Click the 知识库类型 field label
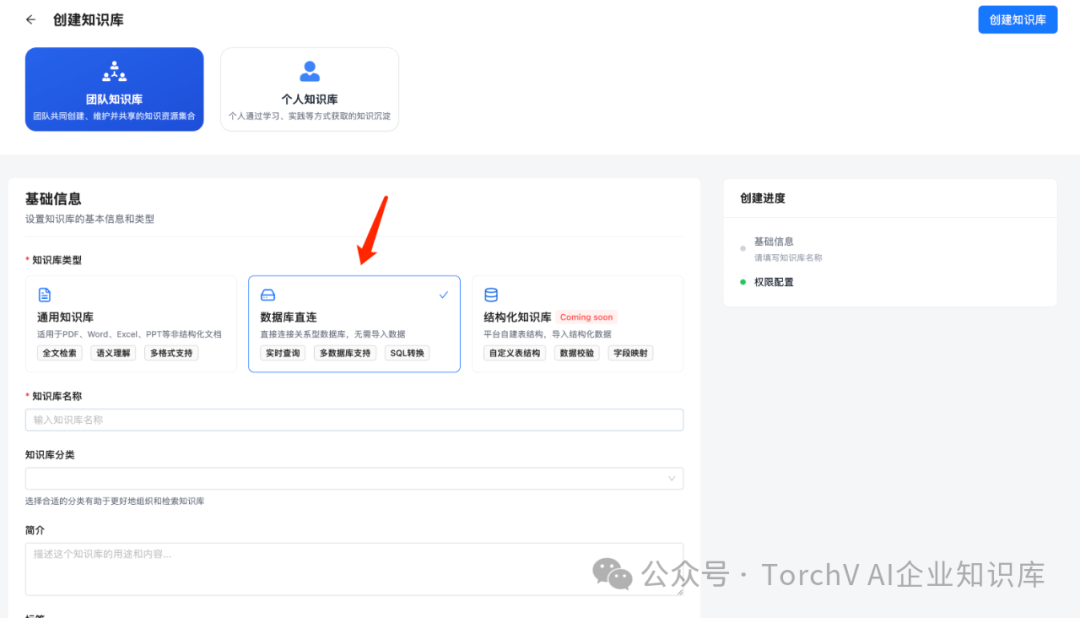 [56, 260]
